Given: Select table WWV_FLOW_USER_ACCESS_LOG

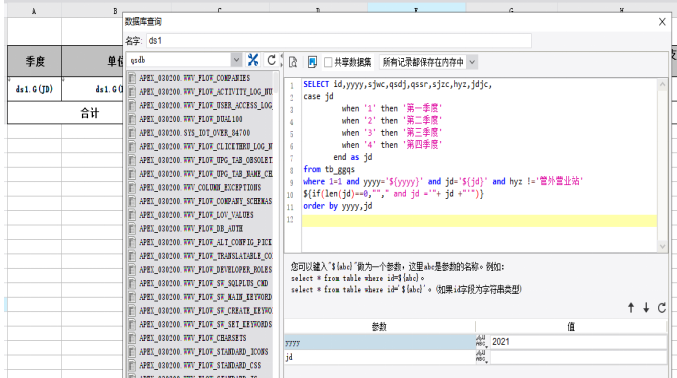Looking at the screenshot, I should [x=206, y=105].
